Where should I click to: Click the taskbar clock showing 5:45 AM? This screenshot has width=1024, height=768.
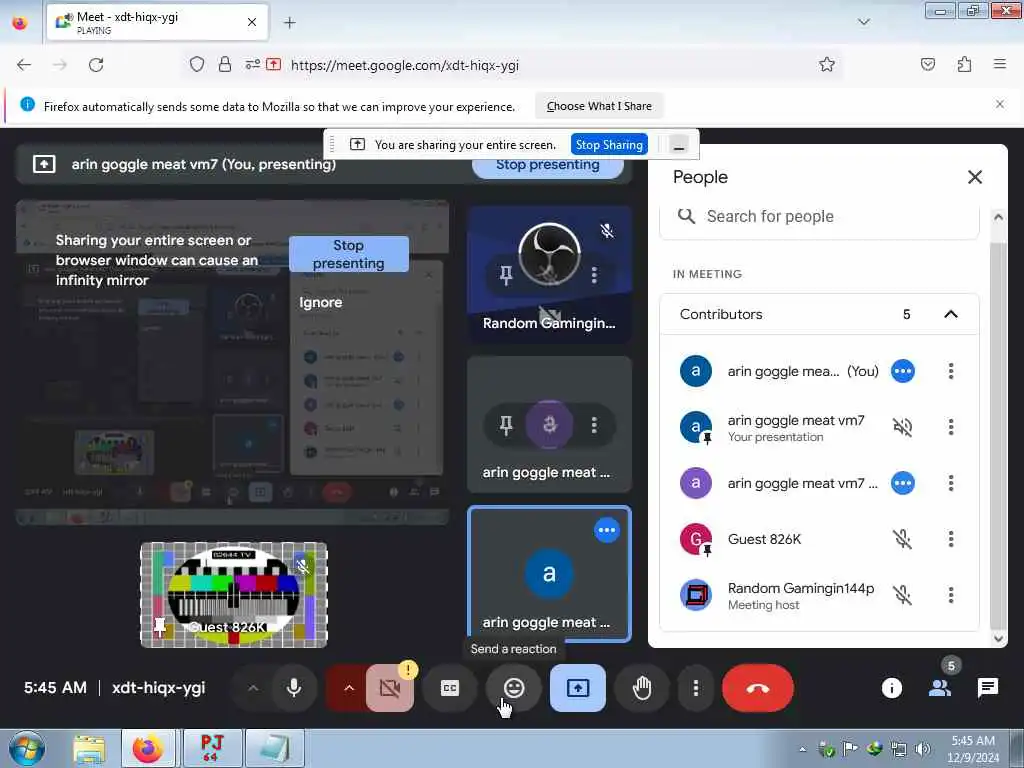tap(973, 749)
